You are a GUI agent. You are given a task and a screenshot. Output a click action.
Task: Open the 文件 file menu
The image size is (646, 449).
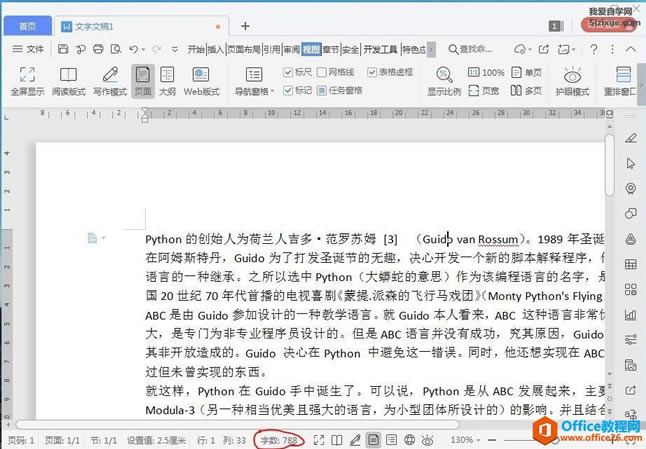pos(28,49)
